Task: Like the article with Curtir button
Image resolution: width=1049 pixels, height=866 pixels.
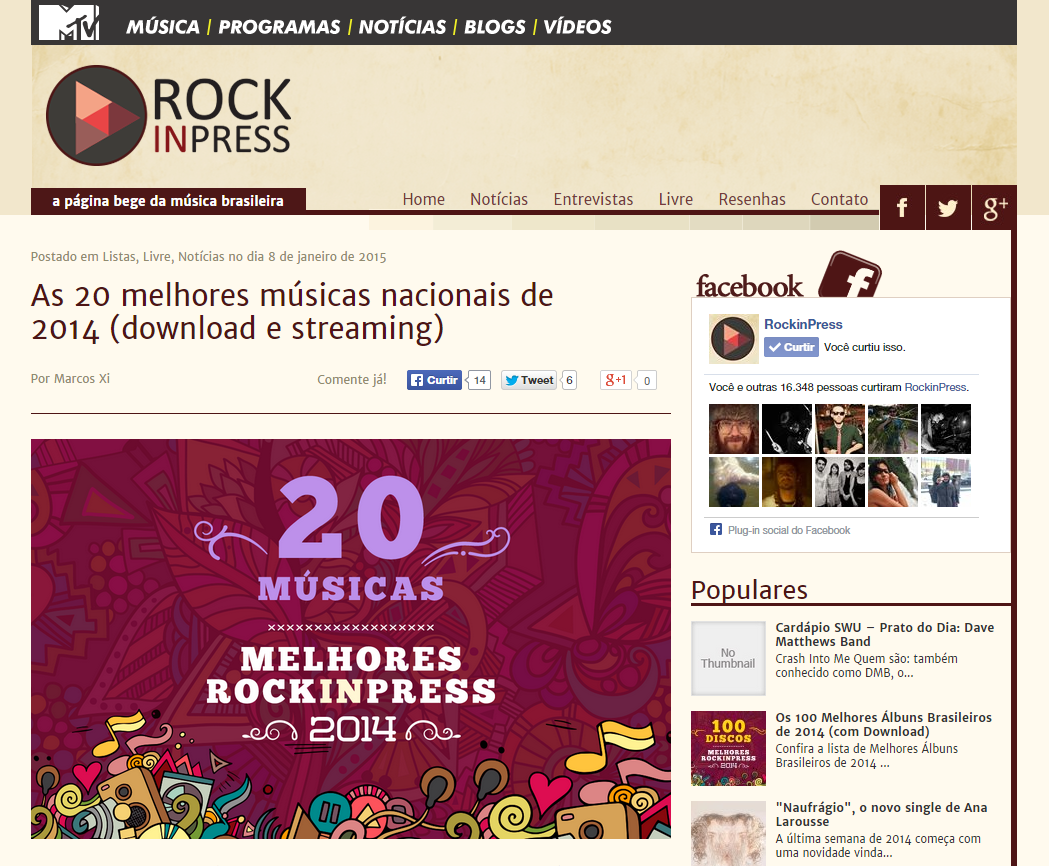Action: coord(434,380)
